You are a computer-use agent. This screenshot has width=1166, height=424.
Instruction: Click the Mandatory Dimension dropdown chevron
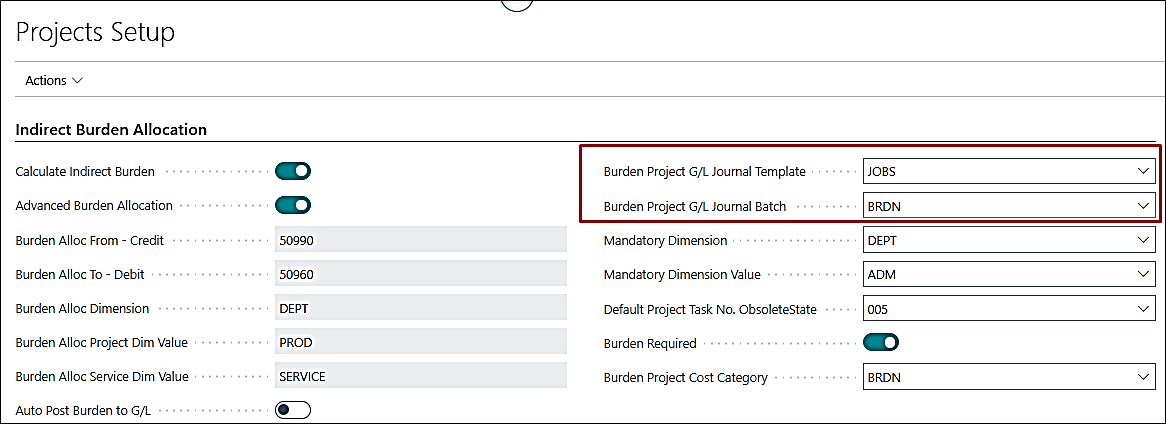(x=1143, y=241)
